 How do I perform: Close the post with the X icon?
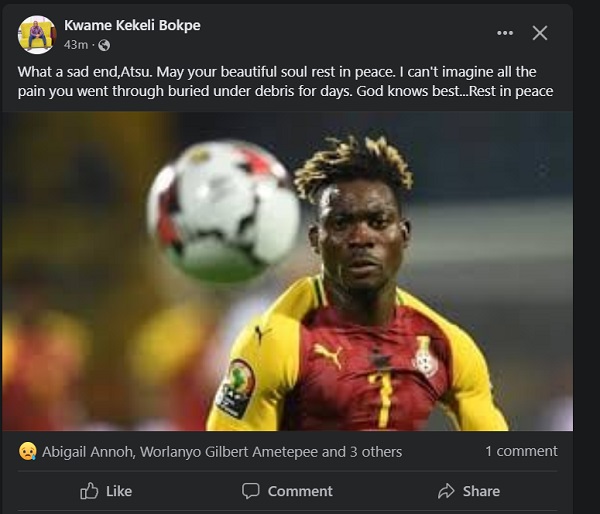tap(540, 33)
